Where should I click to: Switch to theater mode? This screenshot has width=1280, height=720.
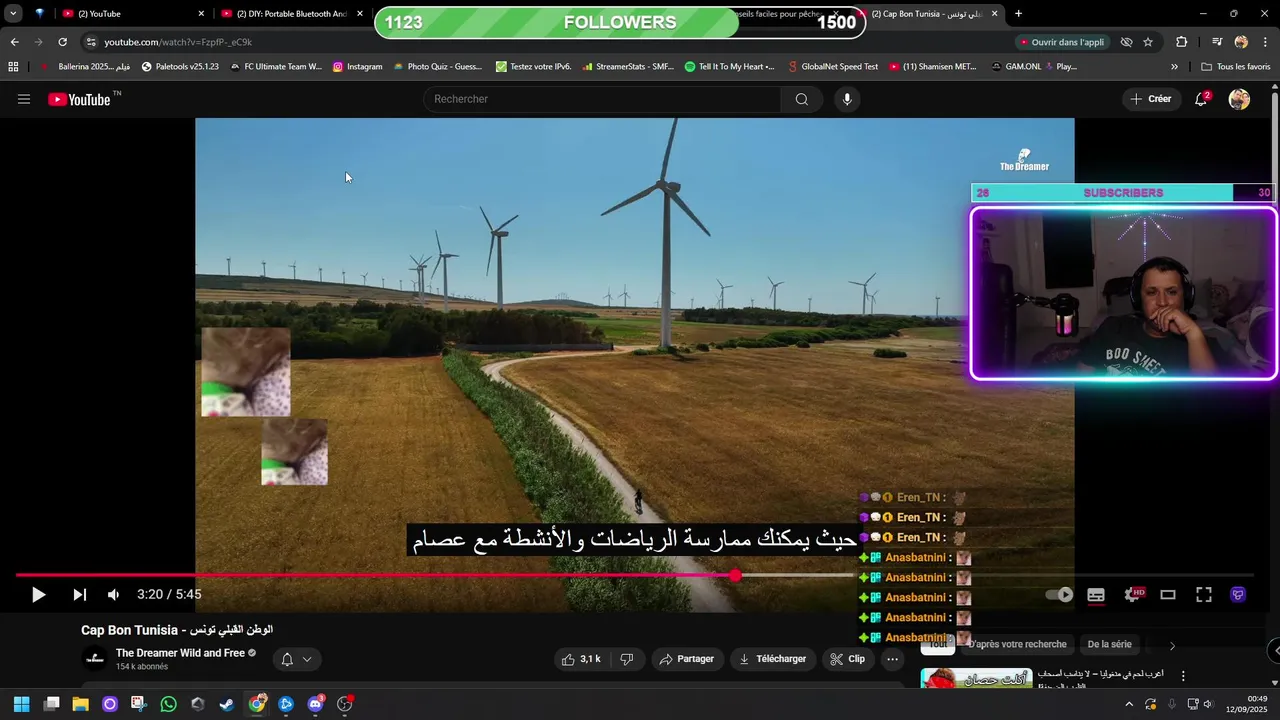coord(1168,595)
